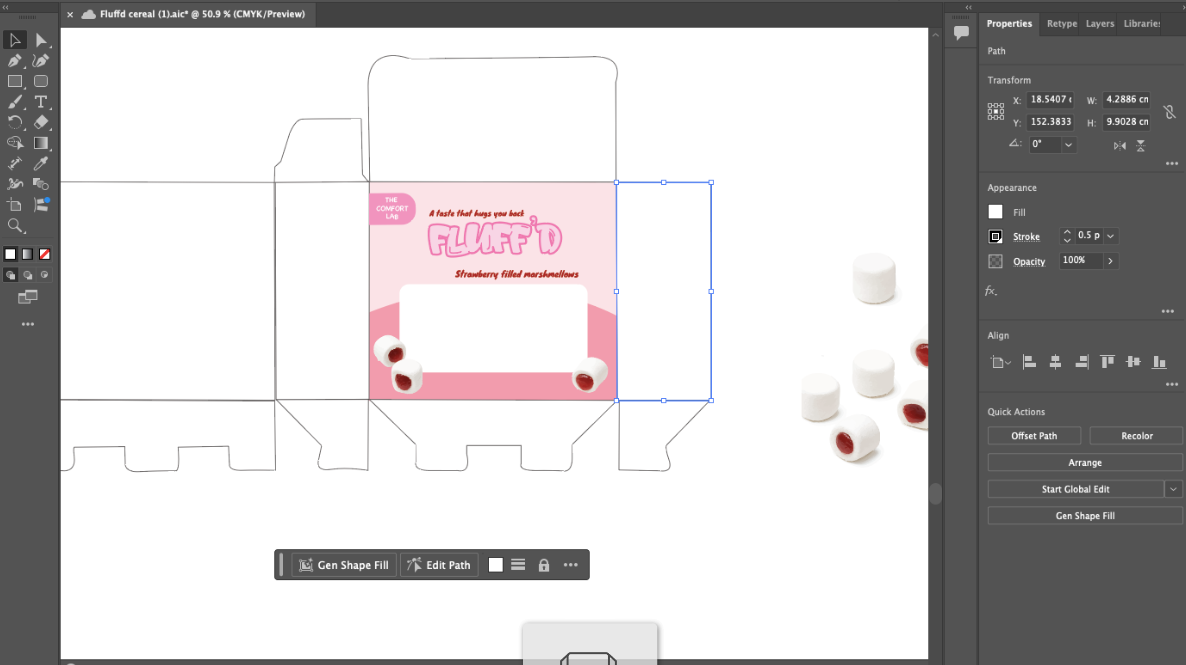Image resolution: width=1186 pixels, height=665 pixels.
Task: Set color mode to solid Color
Action: [x=11, y=254]
